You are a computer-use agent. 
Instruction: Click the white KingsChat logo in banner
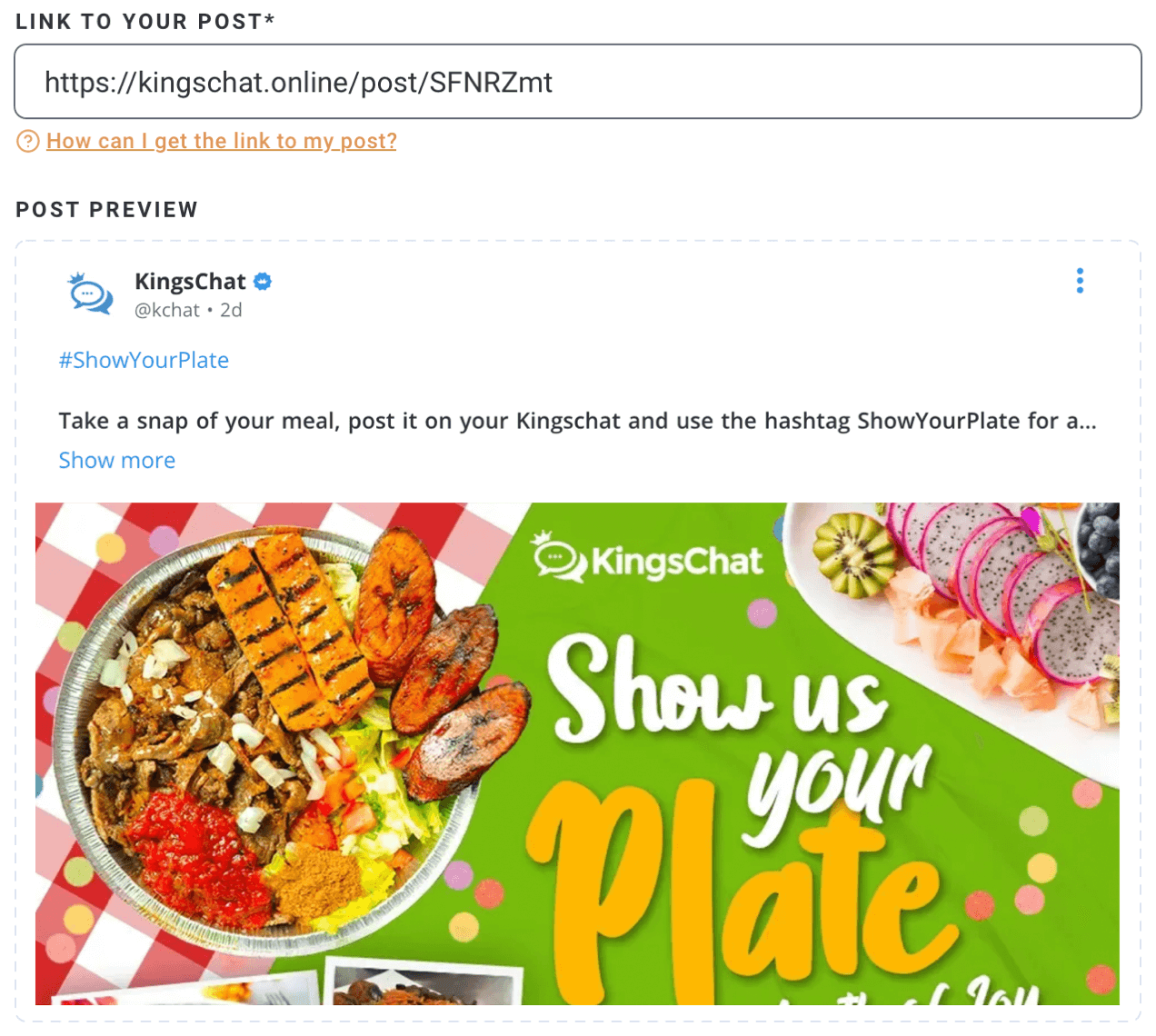647,557
